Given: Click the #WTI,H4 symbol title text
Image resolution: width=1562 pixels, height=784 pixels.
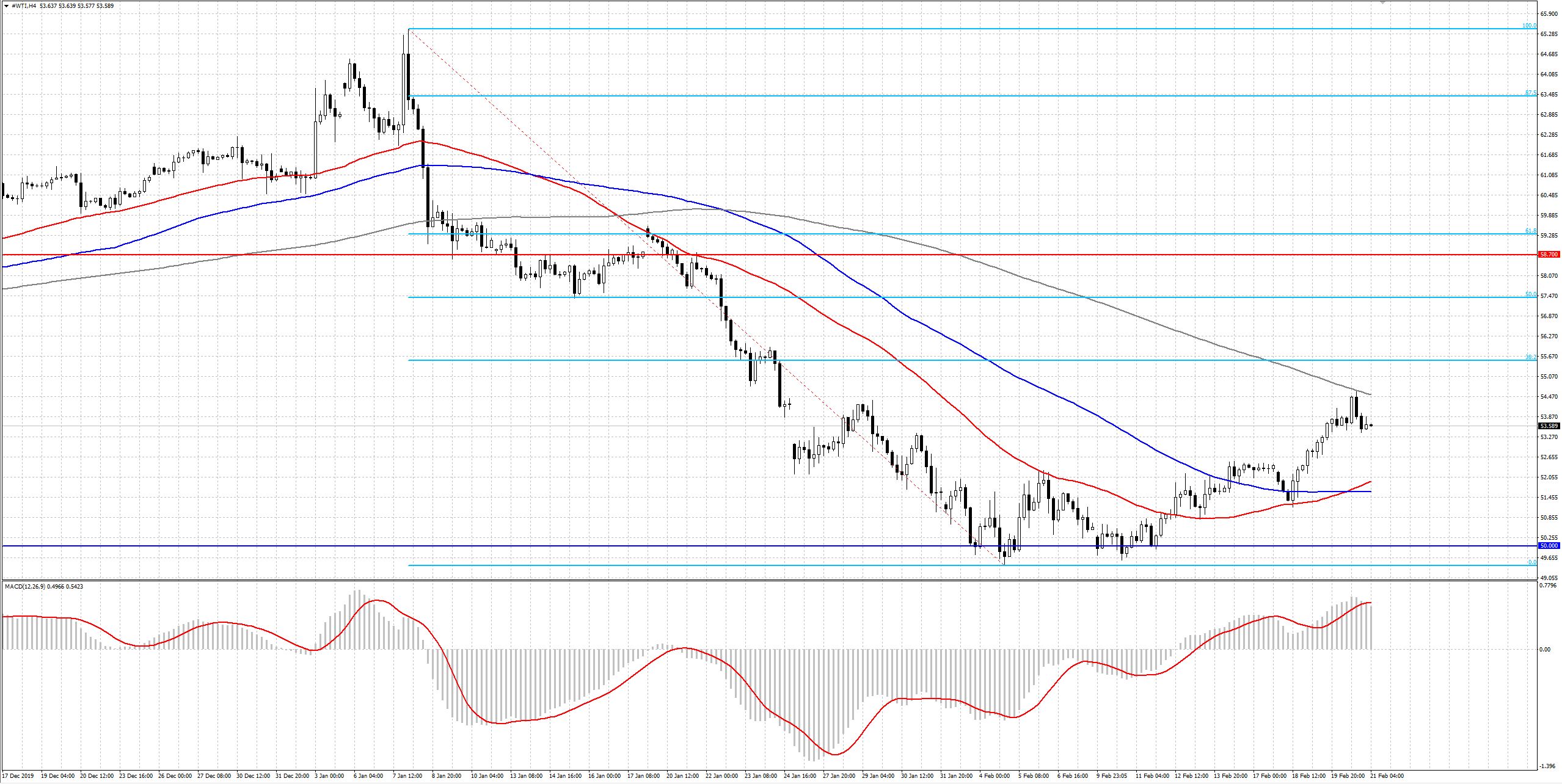Looking at the screenshot, I should tap(23, 5).
